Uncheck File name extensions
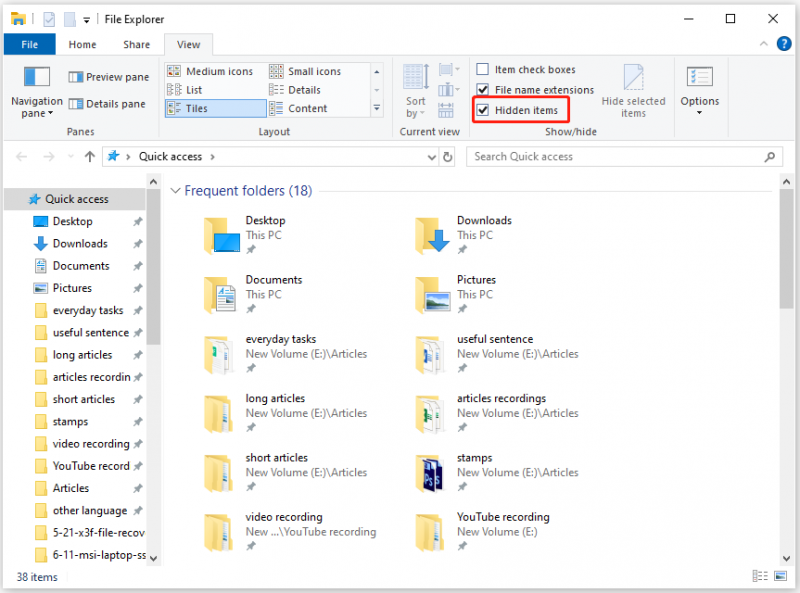Screen dimensions: 800x593 coord(482,89)
